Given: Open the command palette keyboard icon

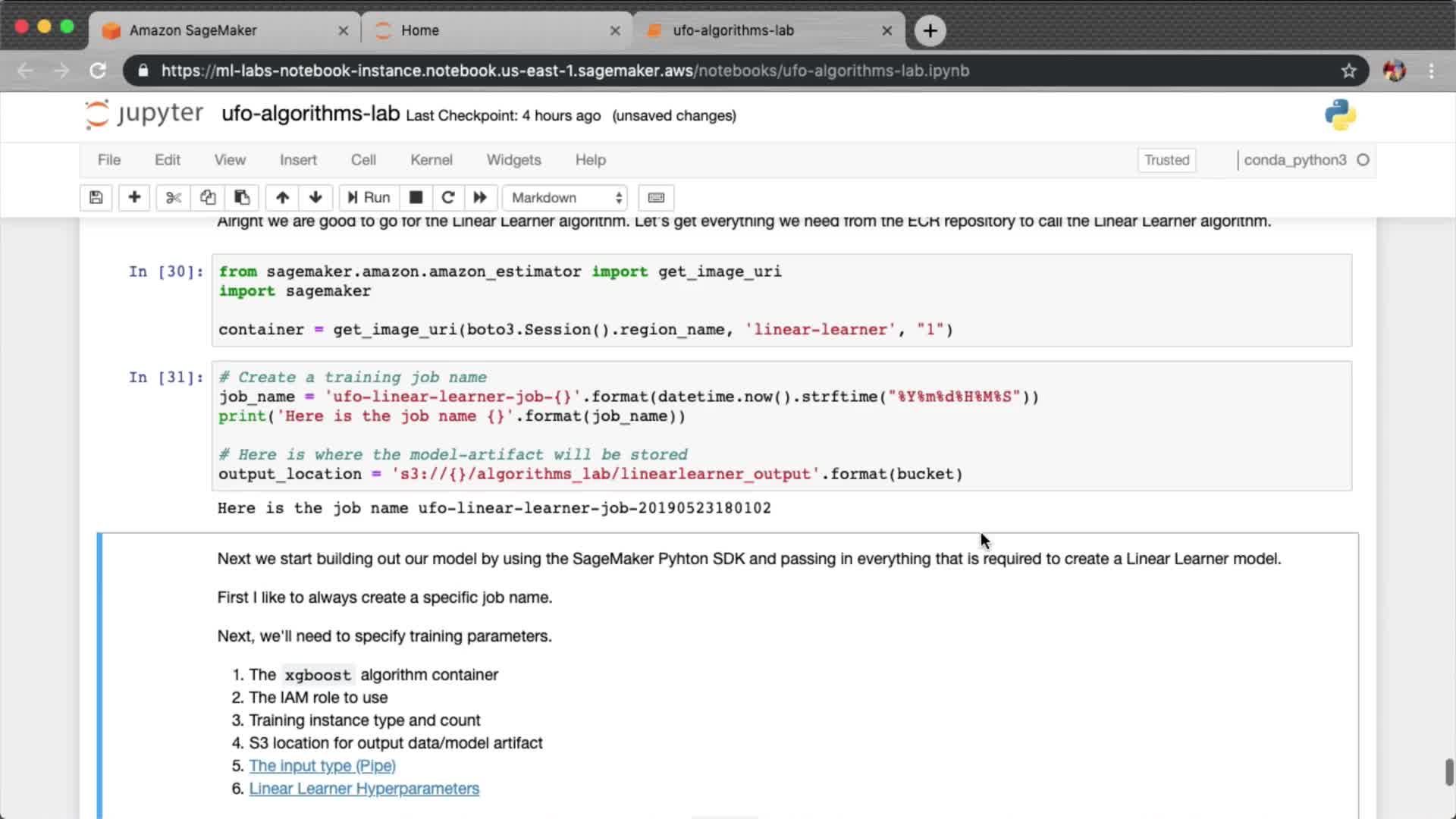Looking at the screenshot, I should (x=656, y=197).
